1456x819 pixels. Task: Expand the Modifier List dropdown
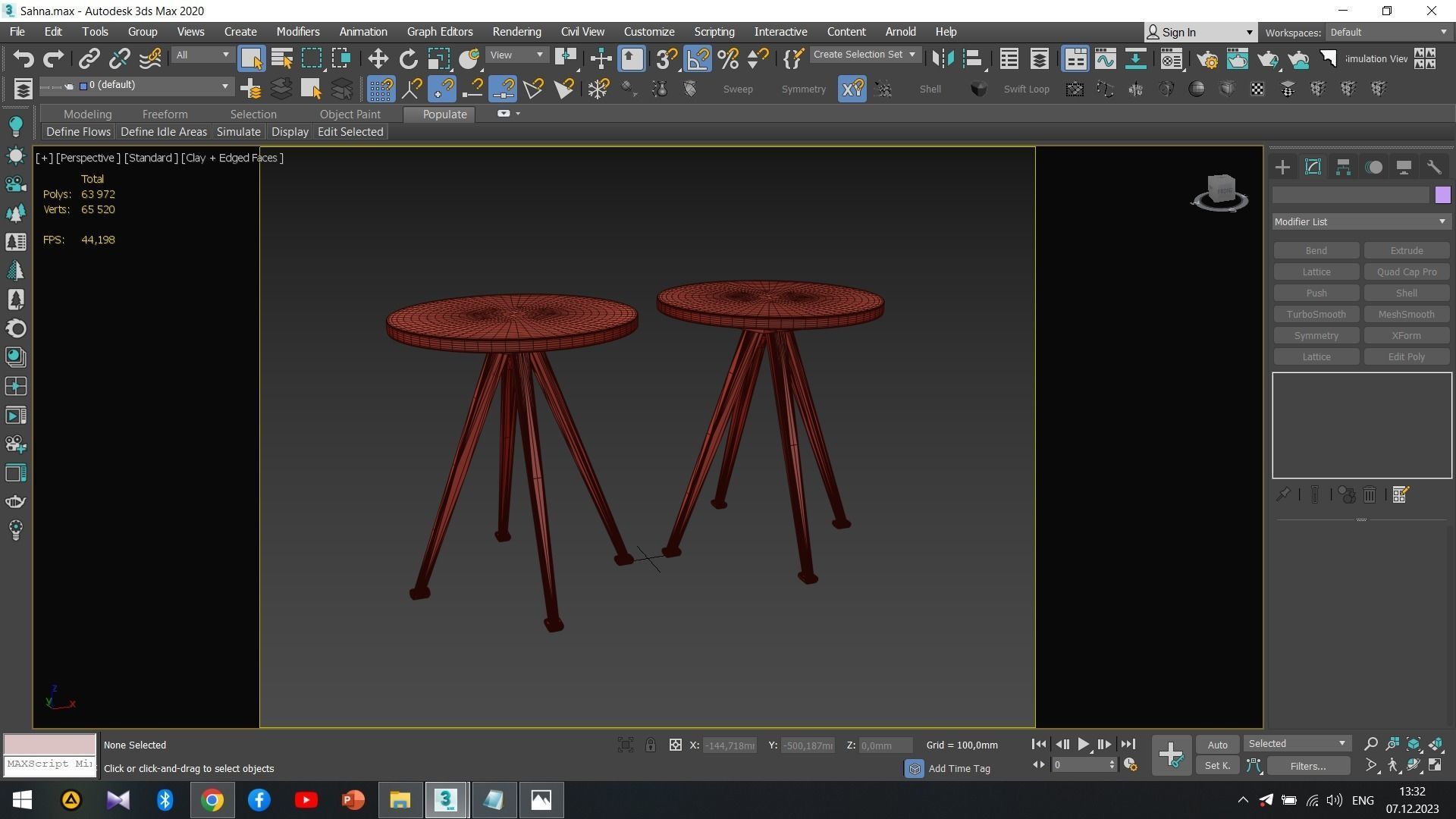tap(1361, 222)
